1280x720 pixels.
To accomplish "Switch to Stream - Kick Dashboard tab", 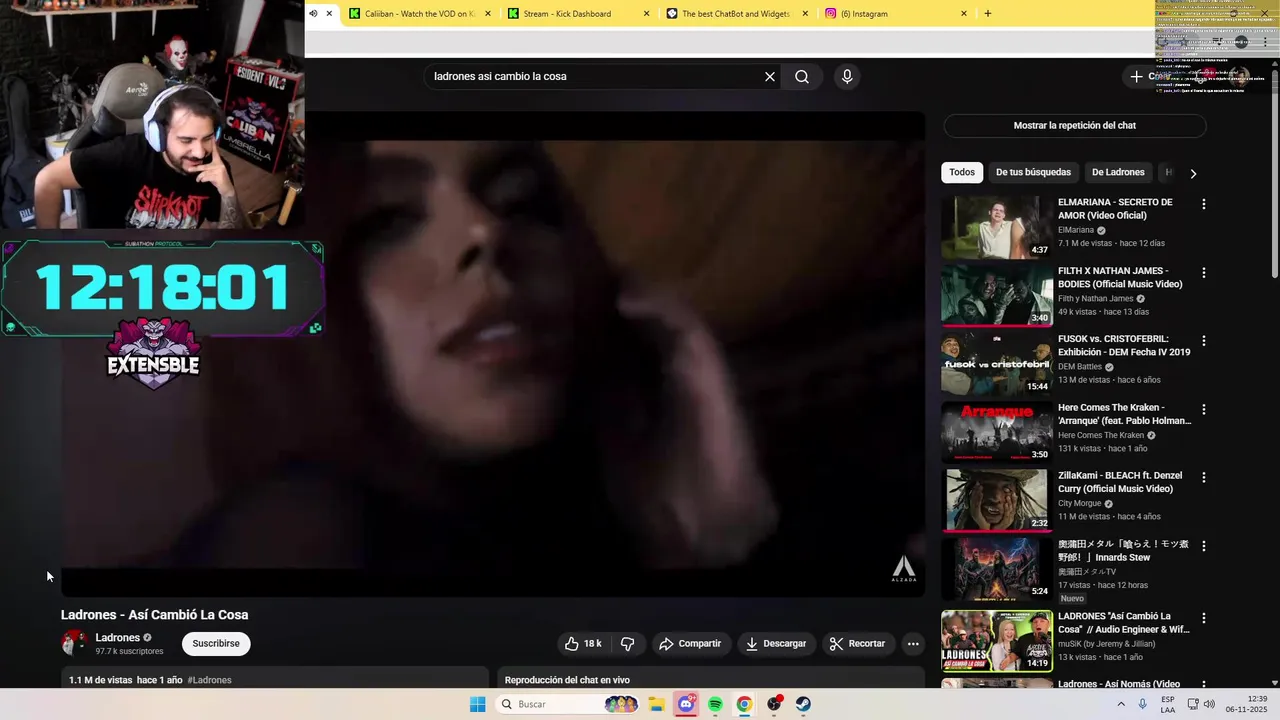I will (578, 14).
